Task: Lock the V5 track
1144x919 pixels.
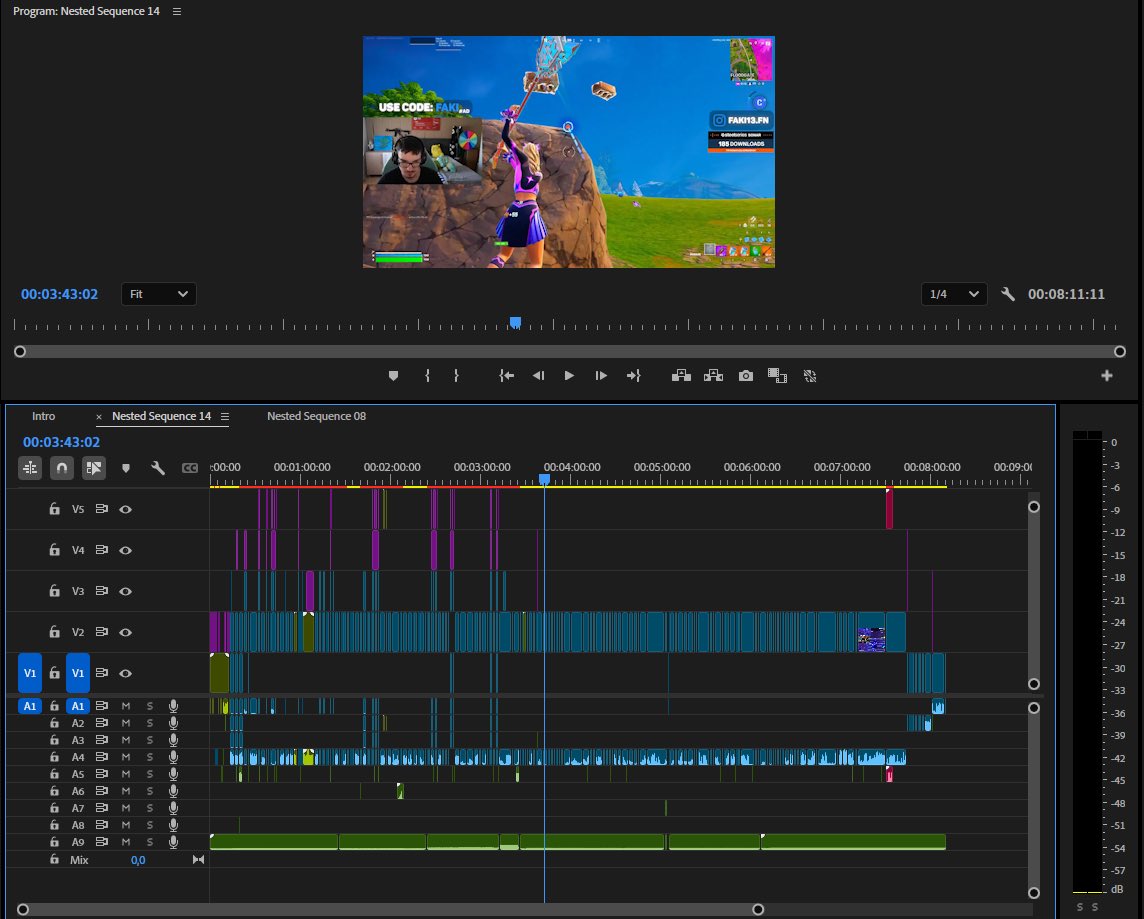Action: click(54, 509)
